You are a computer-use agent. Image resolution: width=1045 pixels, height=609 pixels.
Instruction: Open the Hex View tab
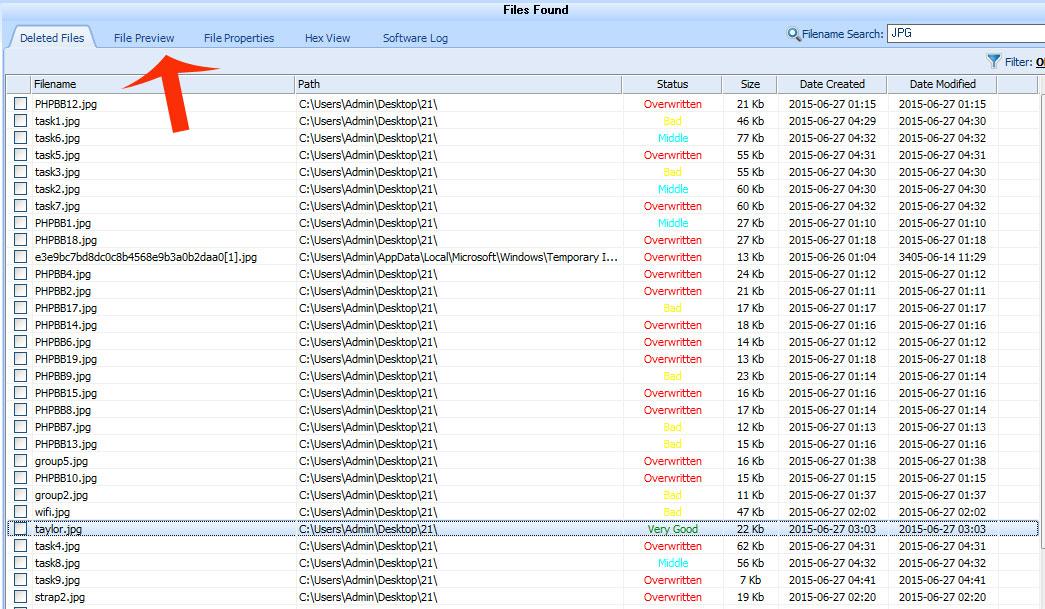pyautogui.click(x=327, y=37)
